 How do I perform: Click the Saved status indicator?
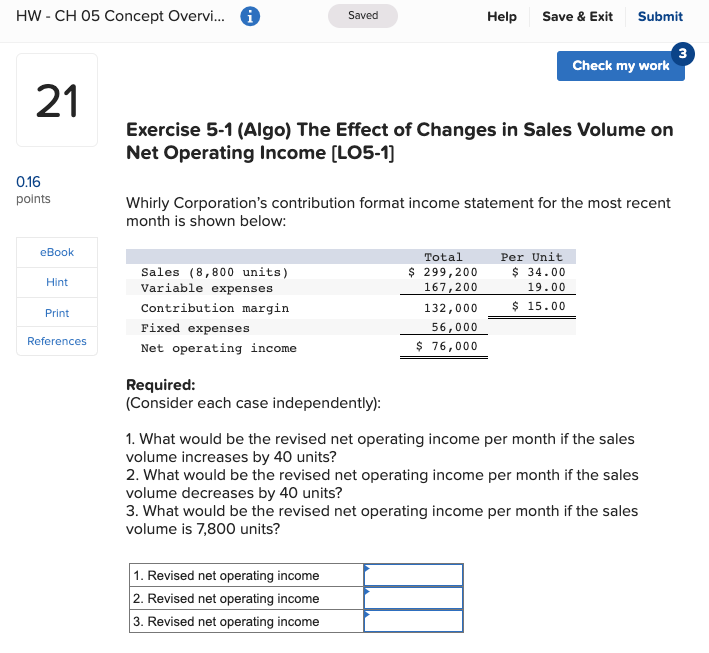tap(363, 16)
